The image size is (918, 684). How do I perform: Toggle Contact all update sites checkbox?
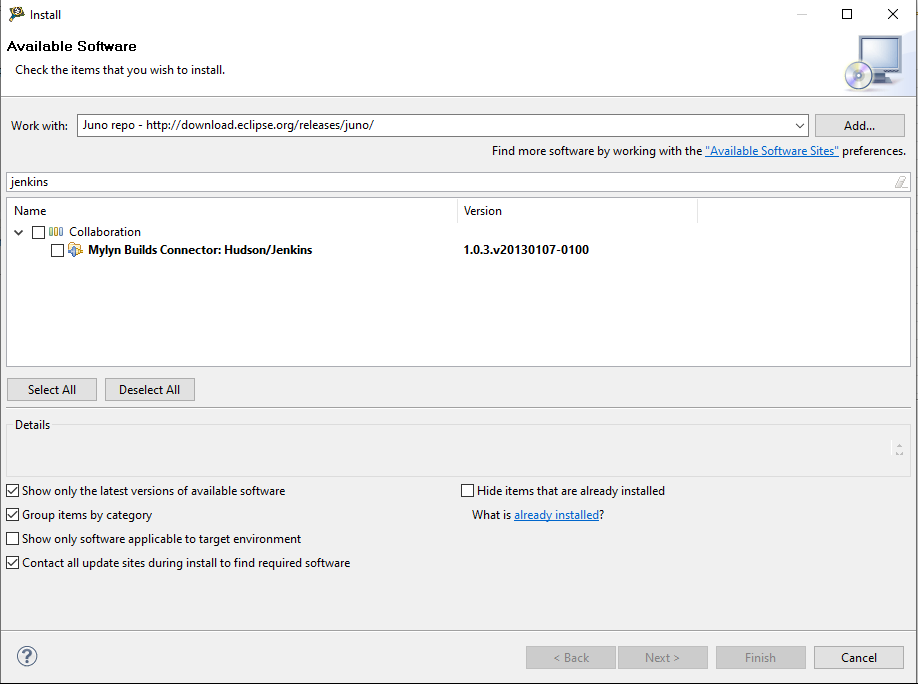click(12, 563)
